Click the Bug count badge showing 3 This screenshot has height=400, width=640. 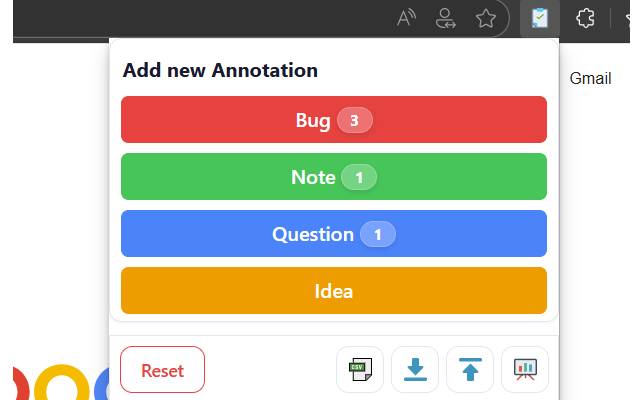pos(354,120)
